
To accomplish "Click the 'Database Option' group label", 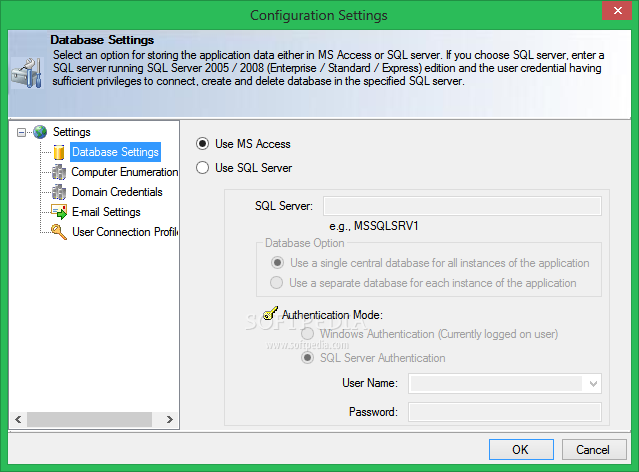I will [x=304, y=243].
